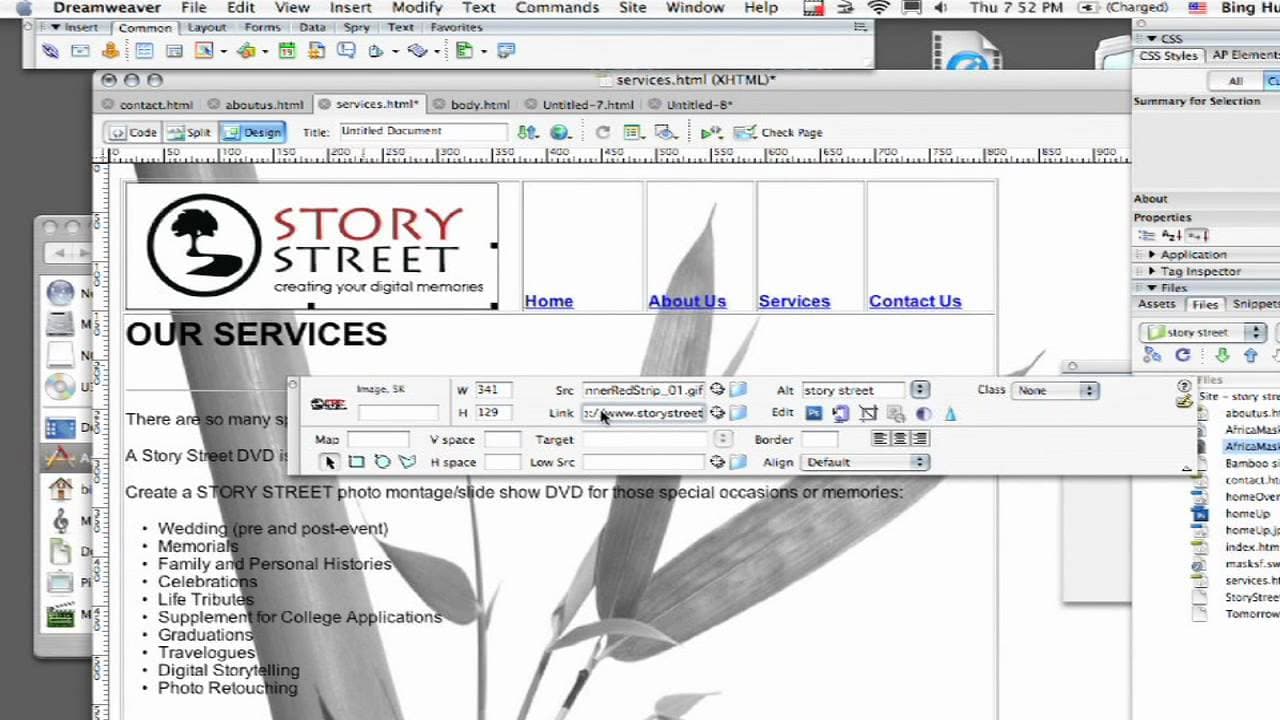The height and width of the screenshot is (720, 1280).
Task: Click Edit in Photoshop icon
Action: pyautogui.click(x=814, y=413)
